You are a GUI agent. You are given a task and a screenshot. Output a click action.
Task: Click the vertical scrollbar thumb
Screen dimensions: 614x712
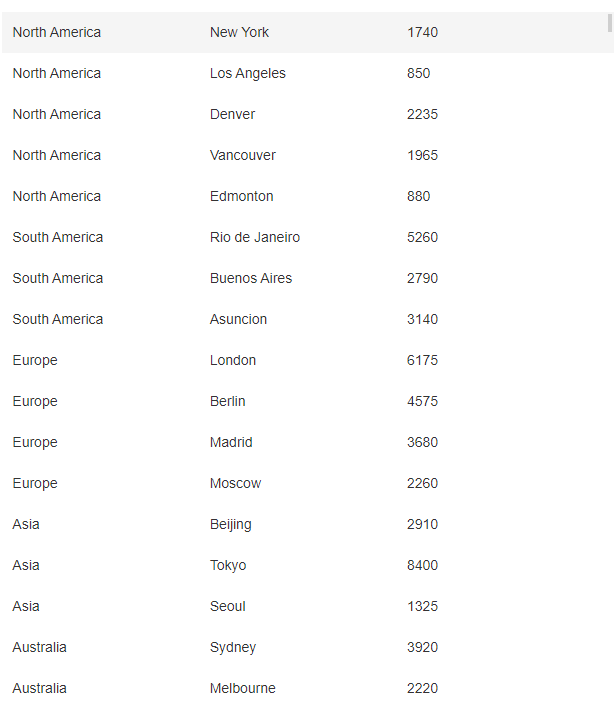[610, 22]
